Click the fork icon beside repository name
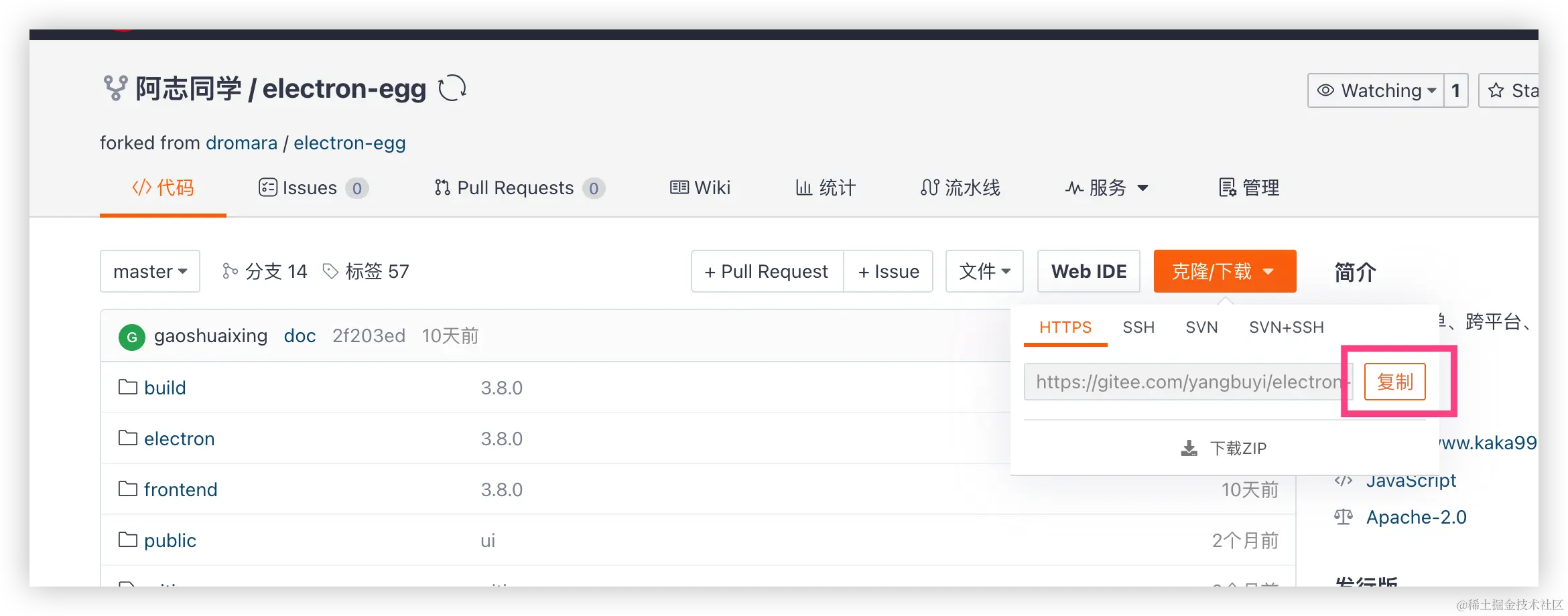Screen dimensions: 1568x616 coord(115,88)
